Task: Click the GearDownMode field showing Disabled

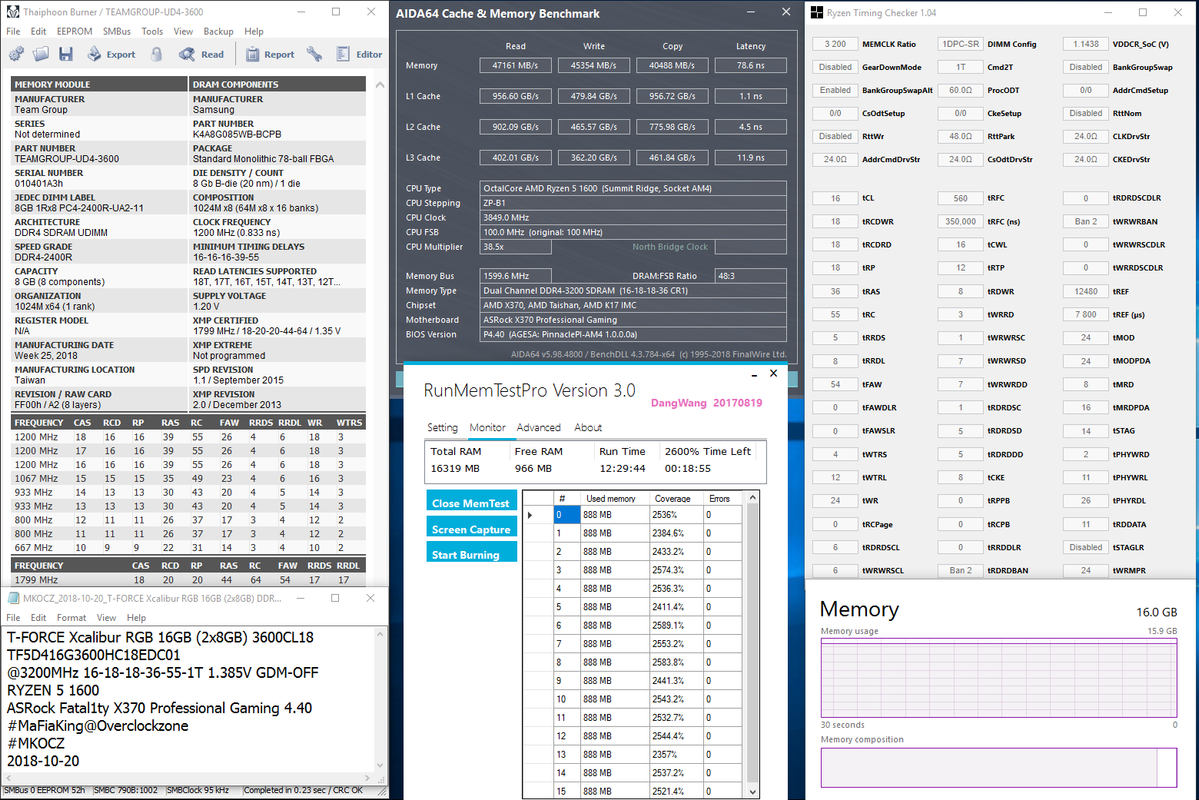Action: [835, 67]
